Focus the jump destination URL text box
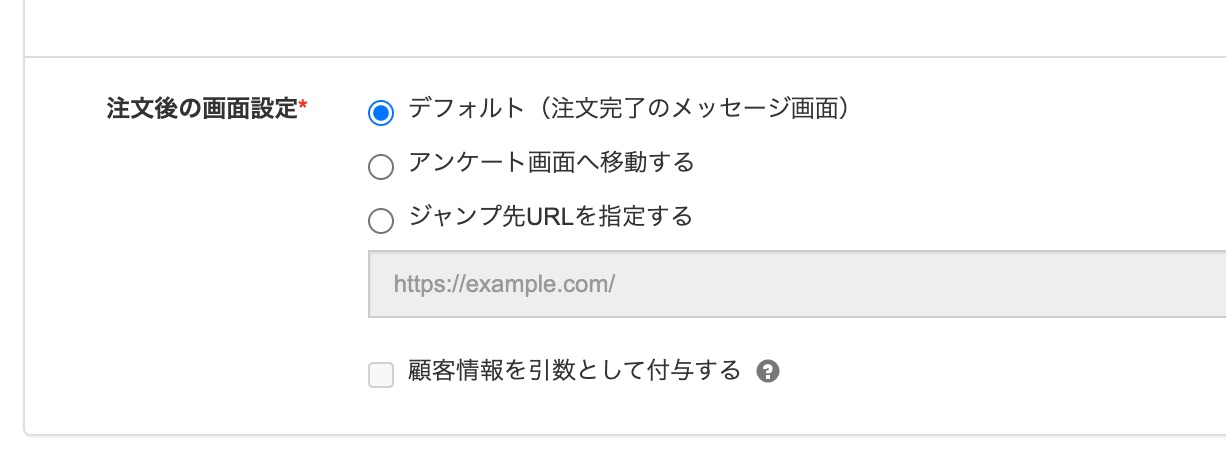Screen dimensions: 1226x456 797,284
